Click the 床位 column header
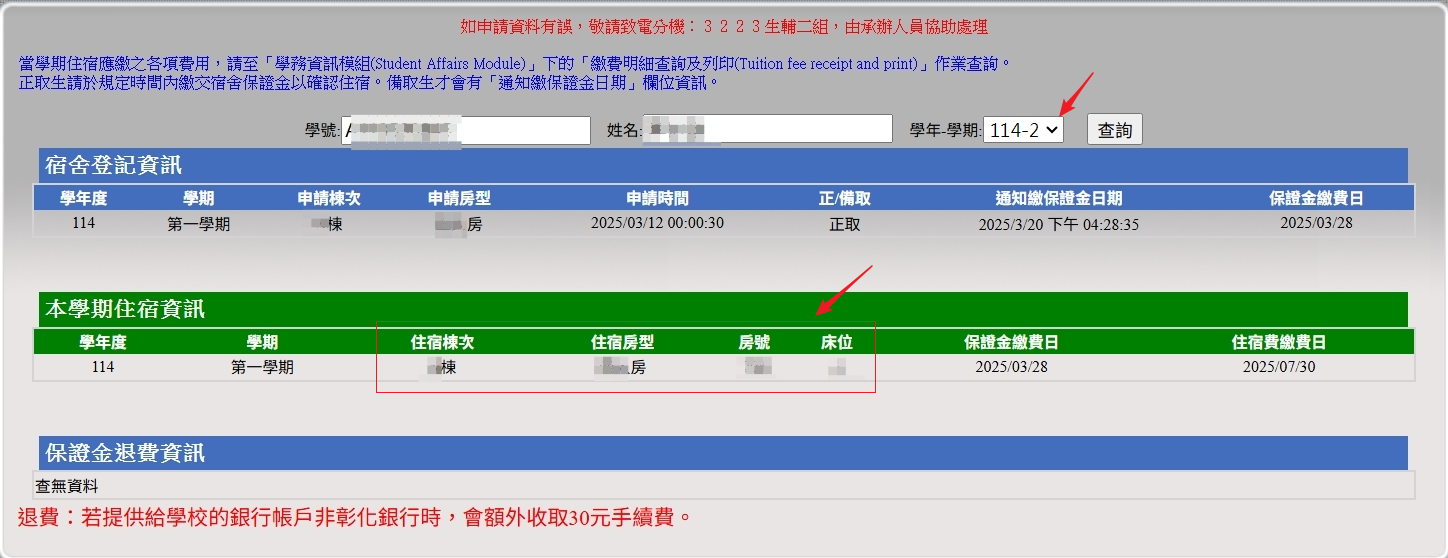This screenshot has height=558, width=1448. click(x=836, y=342)
